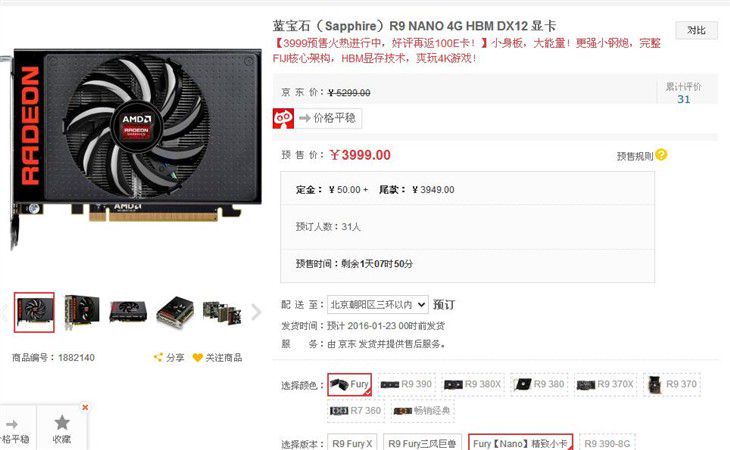The image size is (730, 450).
Task: Select the Fury color option
Action: coord(350,384)
